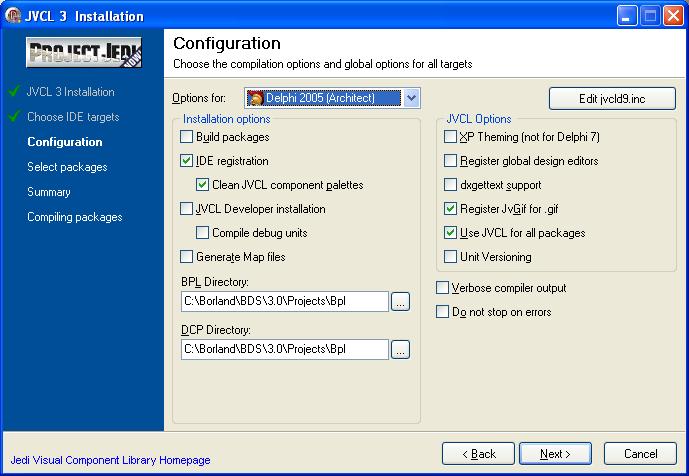Enable the Build packages checkbox
The height and width of the screenshot is (476, 689).
pyautogui.click(x=187, y=137)
